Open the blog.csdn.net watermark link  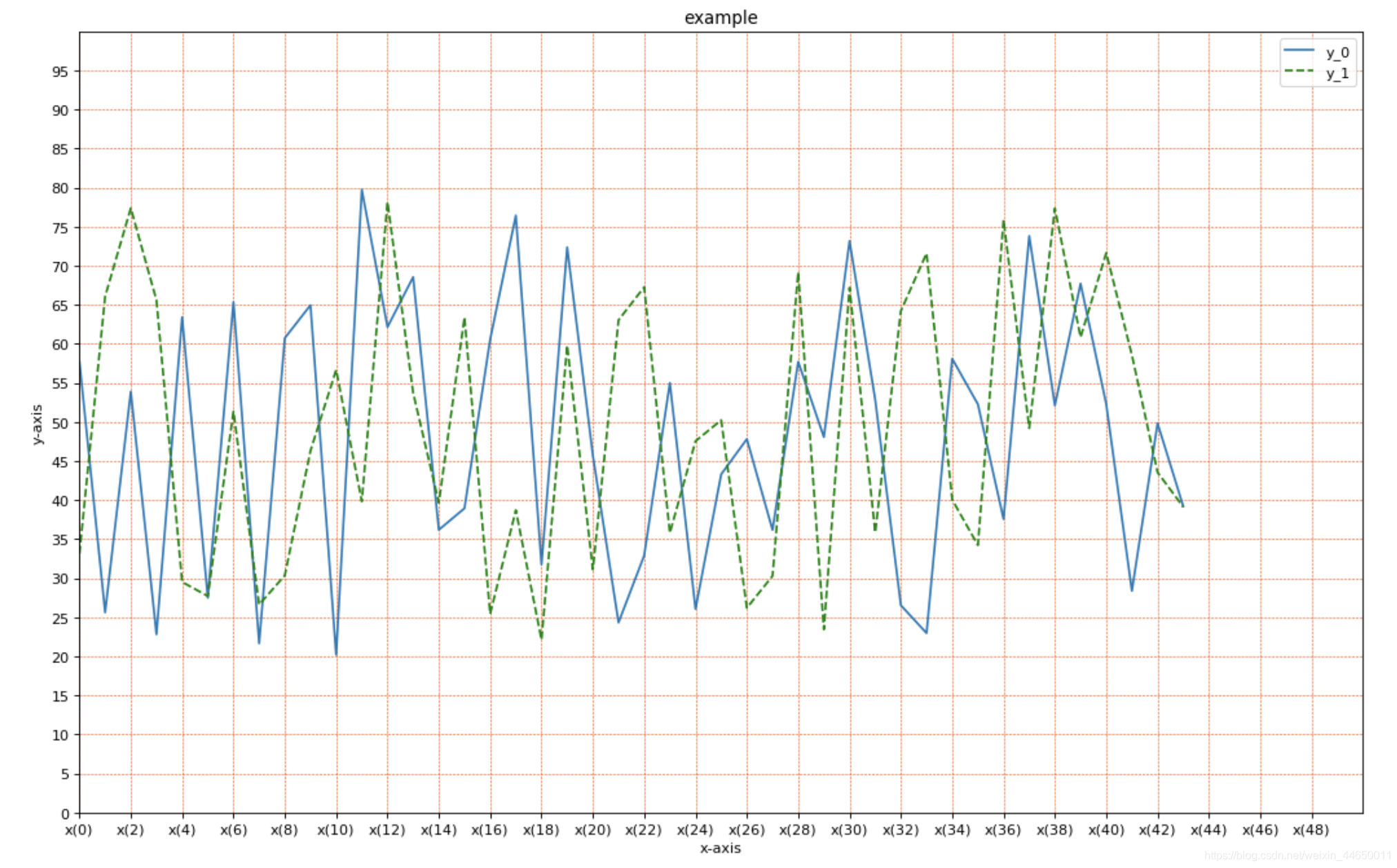tap(1297, 856)
